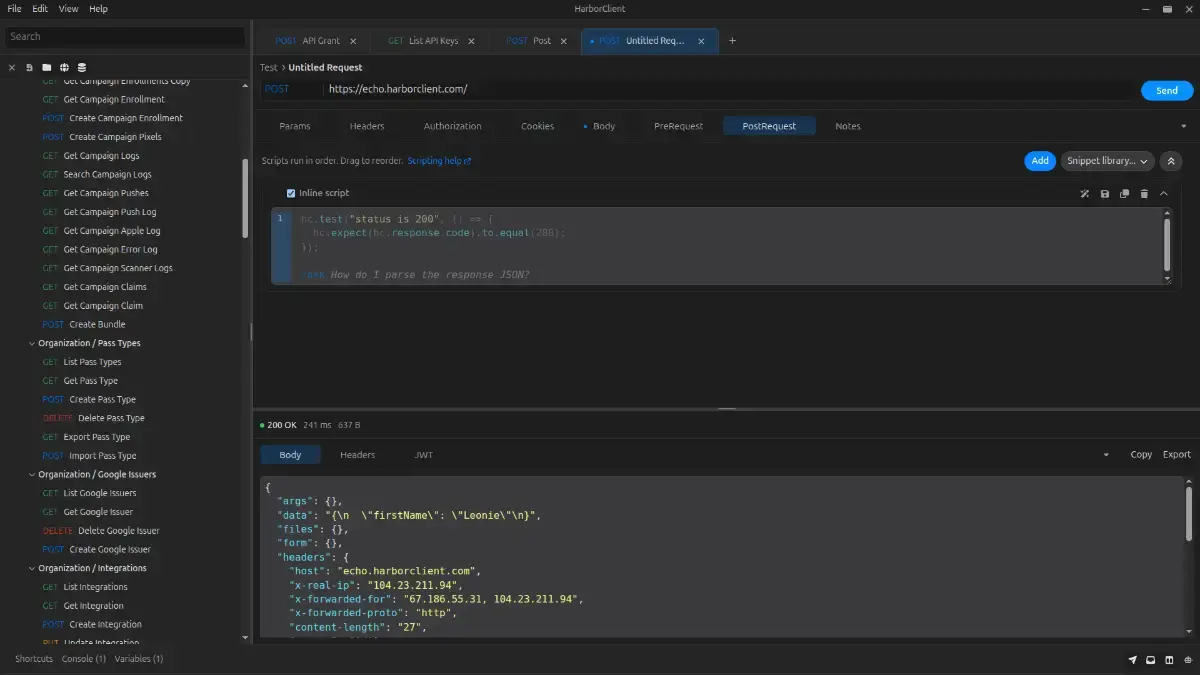
Task: Close the Untitled Request tab
Action: tap(701, 41)
